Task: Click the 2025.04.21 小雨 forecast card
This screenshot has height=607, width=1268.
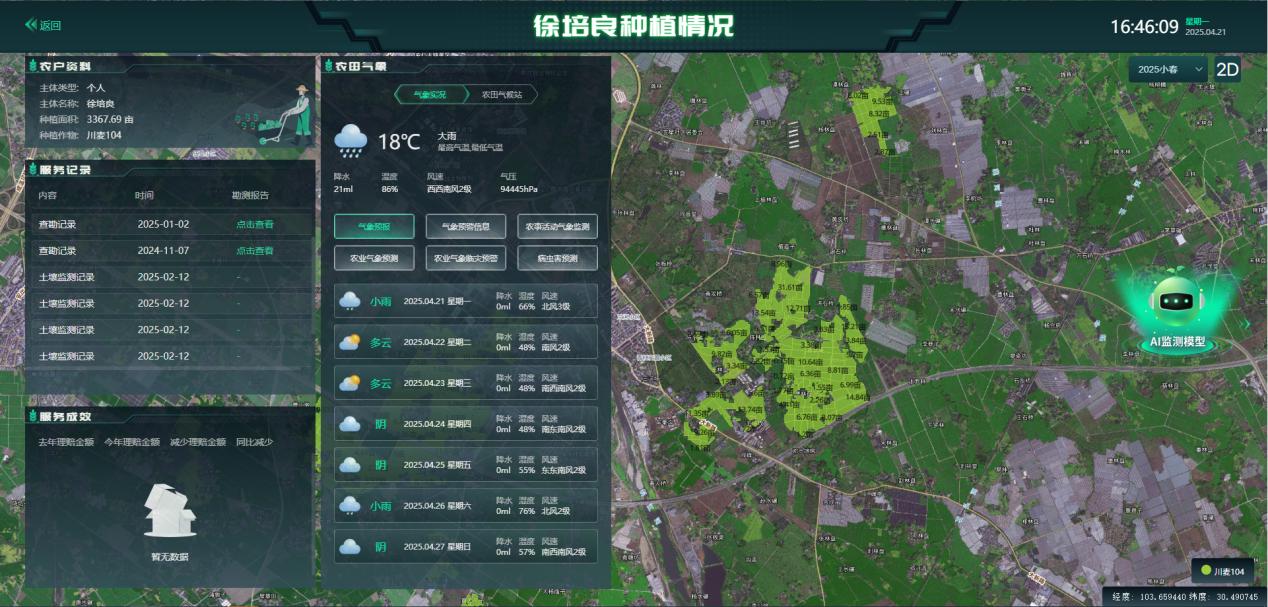Action: pos(465,301)
